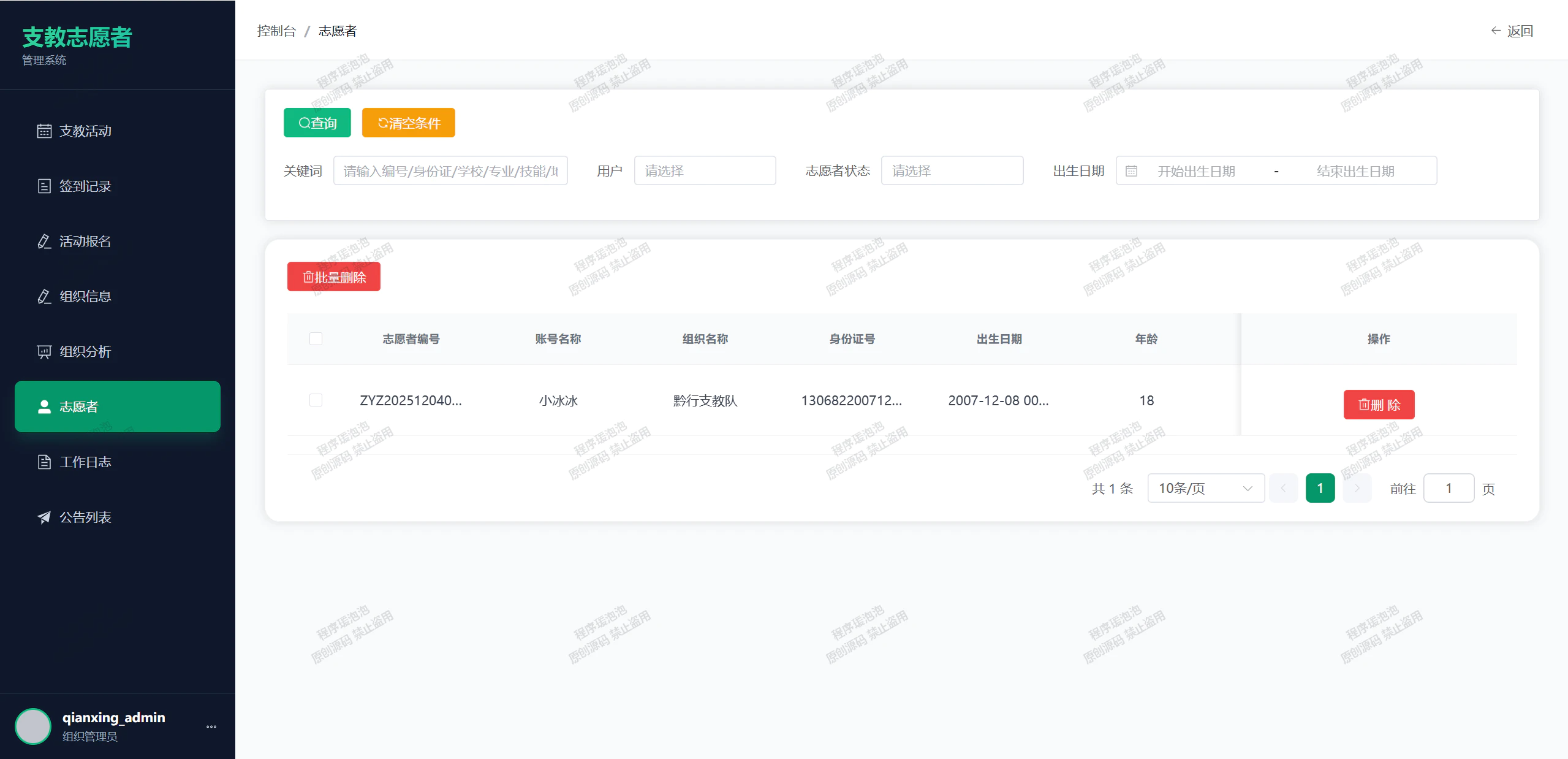Click the 志愿者编号 column header
Screen dimensions: 1568x759
pyautogui.click(x=411, y=339)
